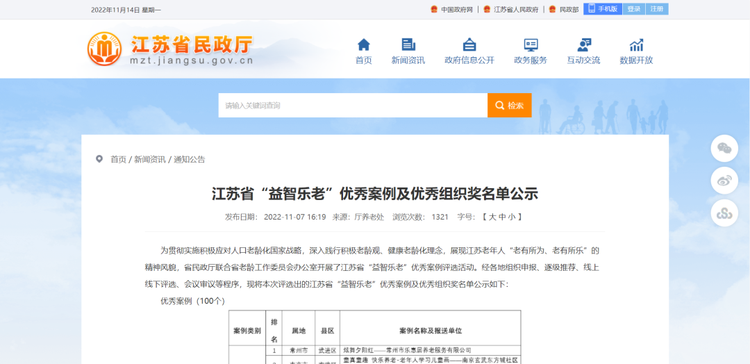
Task: Open the 政务服务 monitor icon
Action: click(530, 45)
